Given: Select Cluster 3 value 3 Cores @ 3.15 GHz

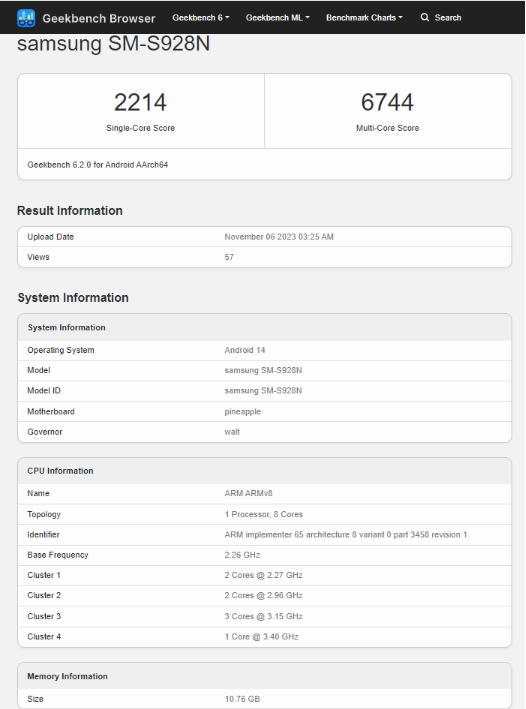Looking at the screenshot, I should click(x=264, y=616).
